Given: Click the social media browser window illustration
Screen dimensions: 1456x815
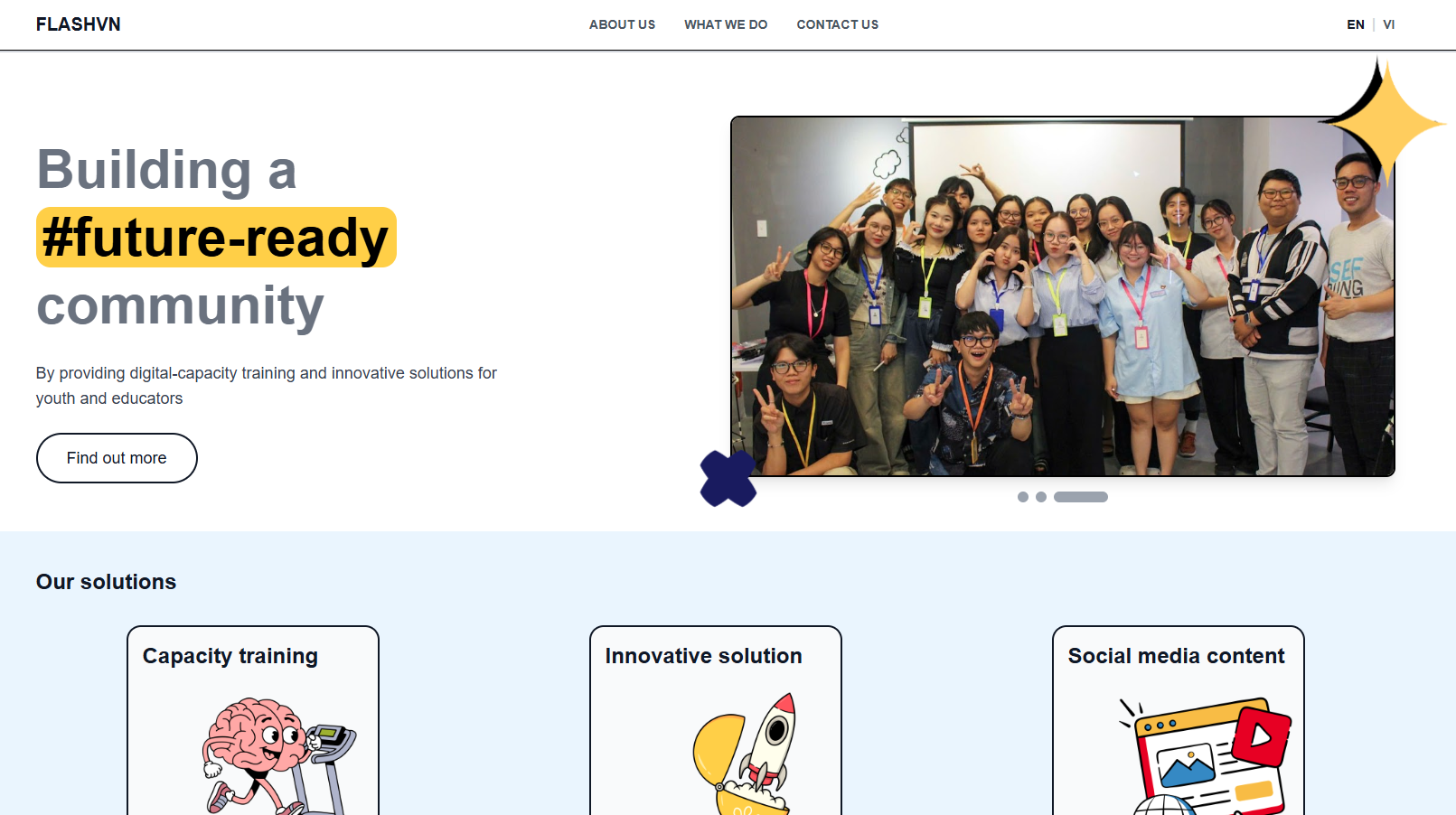Looking at the screenshot, I should click(x=1205, y=757).
